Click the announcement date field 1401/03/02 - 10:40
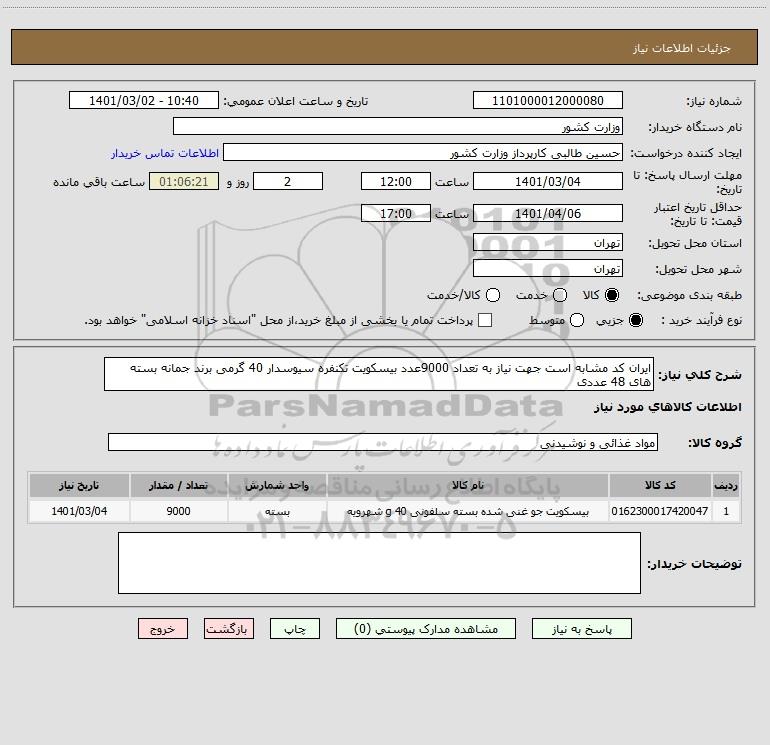 click(144, 100)
